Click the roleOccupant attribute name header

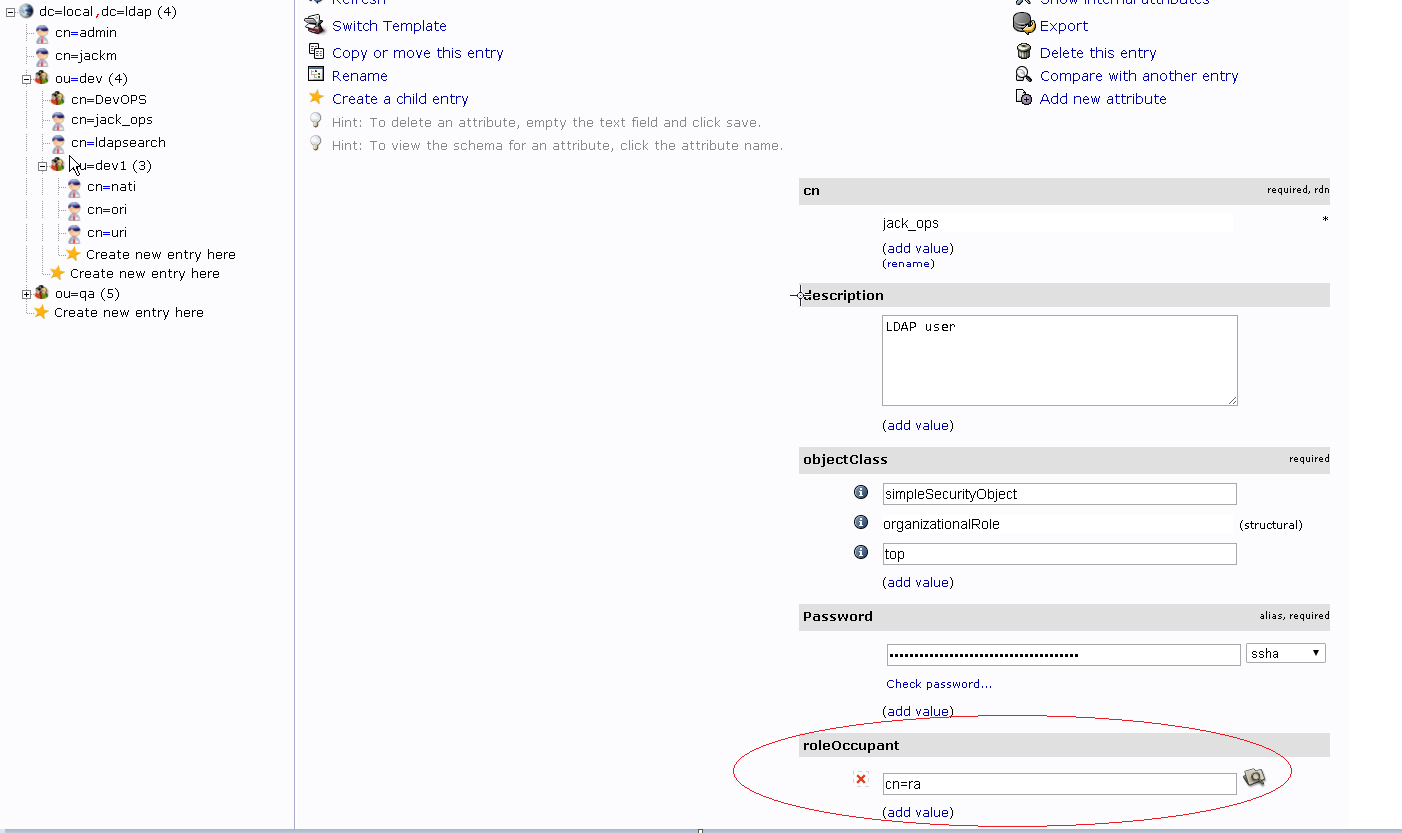coord(851,745)
